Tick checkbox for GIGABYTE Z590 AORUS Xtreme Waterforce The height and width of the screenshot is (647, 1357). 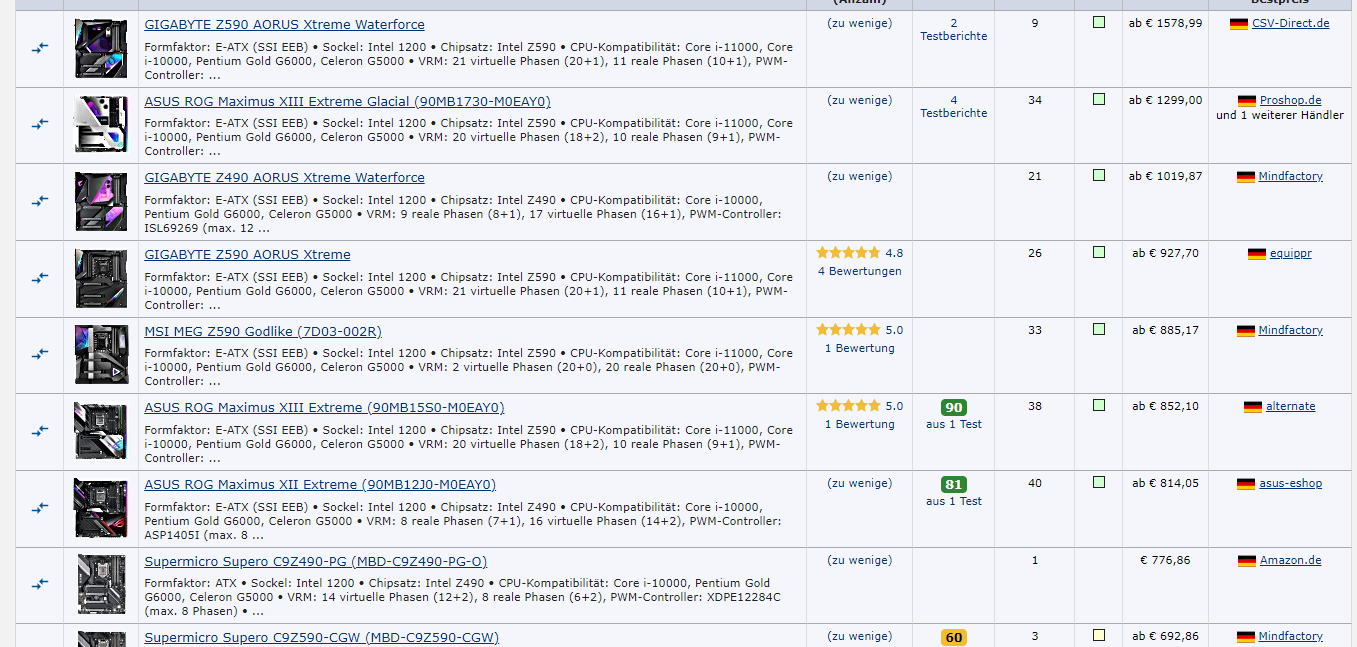[1099, 22]
